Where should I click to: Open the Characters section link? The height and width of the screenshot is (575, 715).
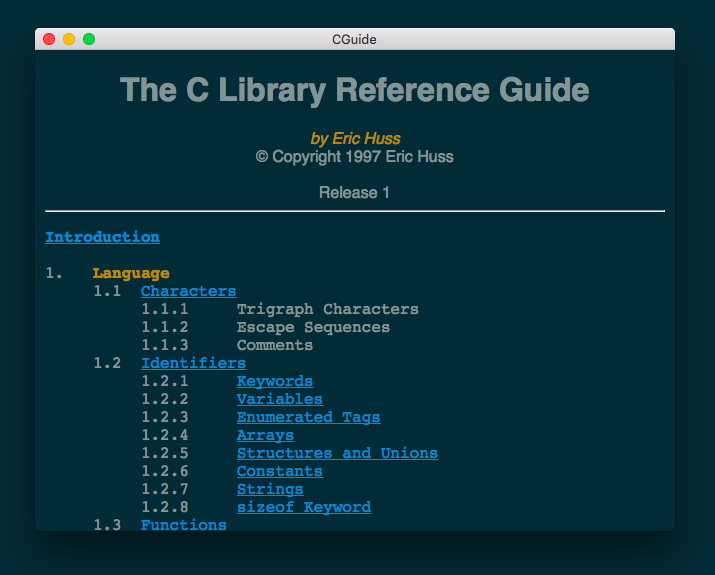[188, 291]
